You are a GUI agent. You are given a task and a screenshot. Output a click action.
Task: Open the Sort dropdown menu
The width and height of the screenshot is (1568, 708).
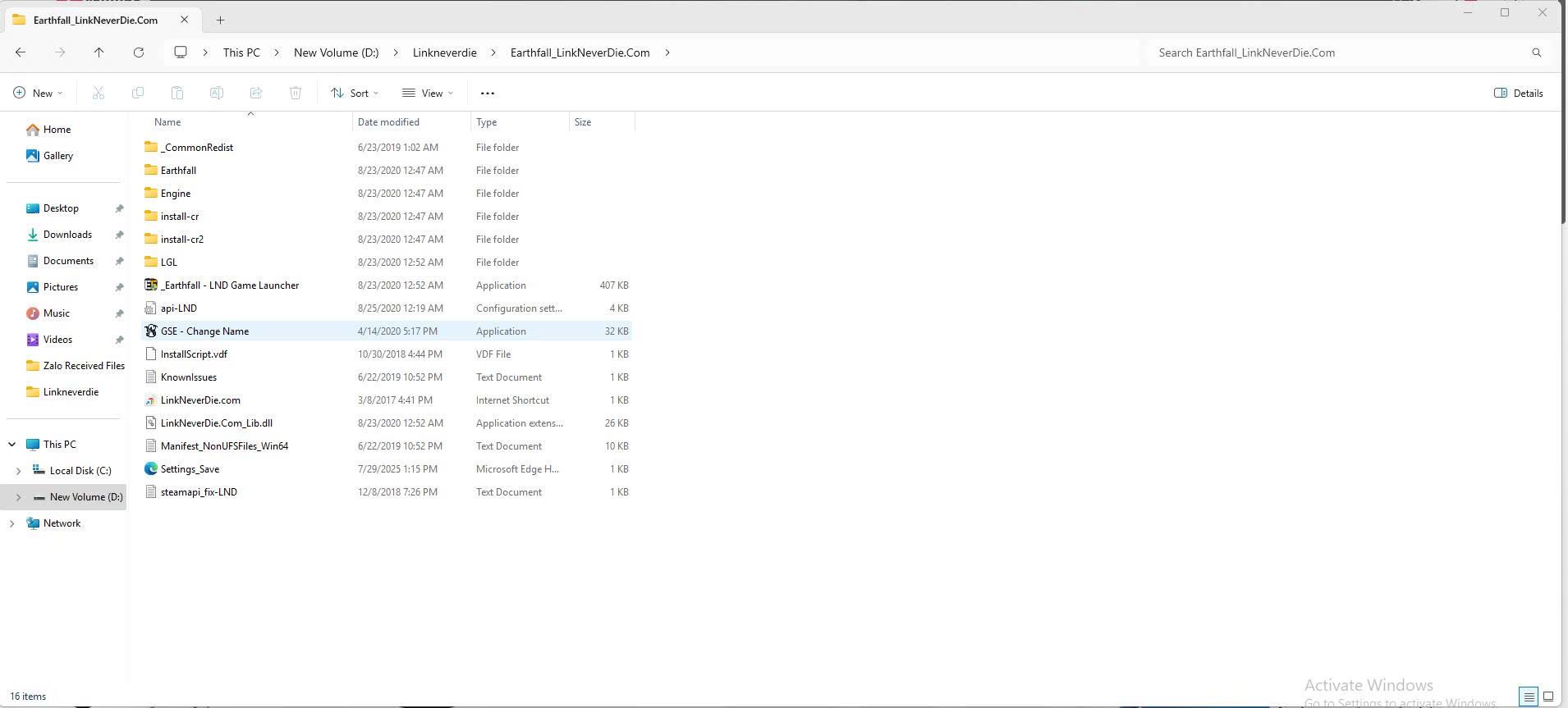click(x=355, y=94)
